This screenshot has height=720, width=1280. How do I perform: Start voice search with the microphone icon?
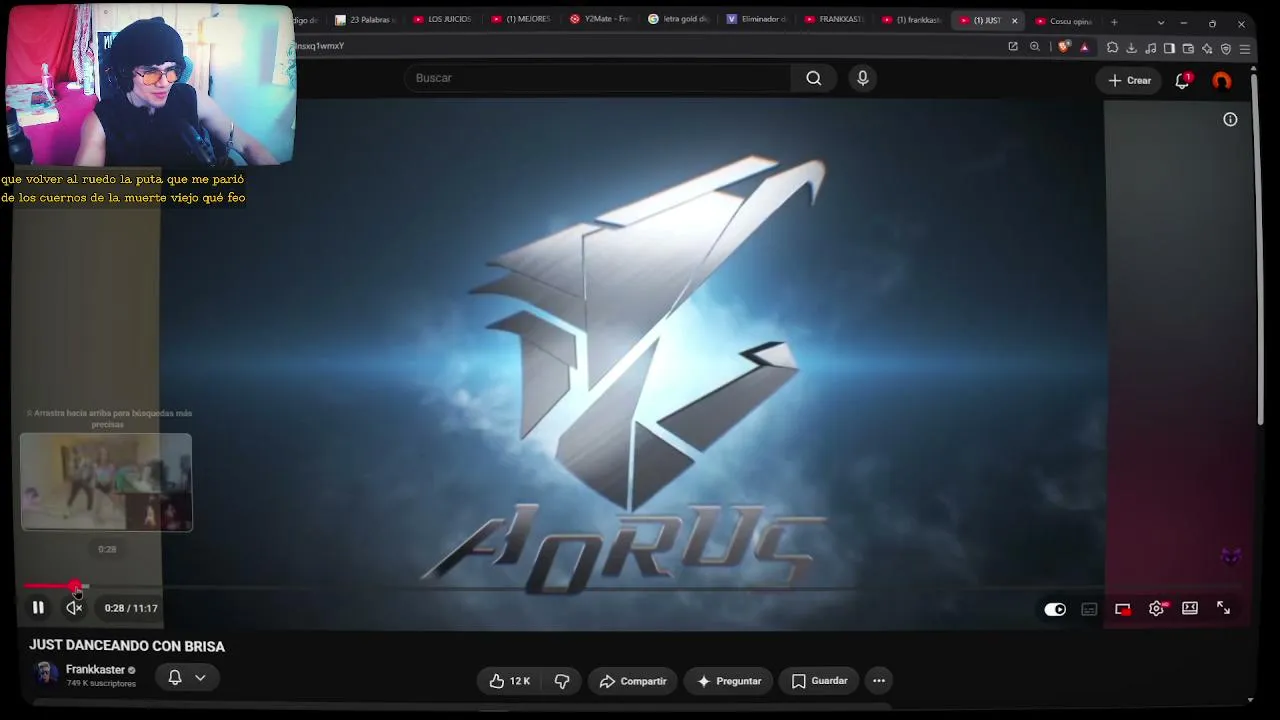point(863,78)
